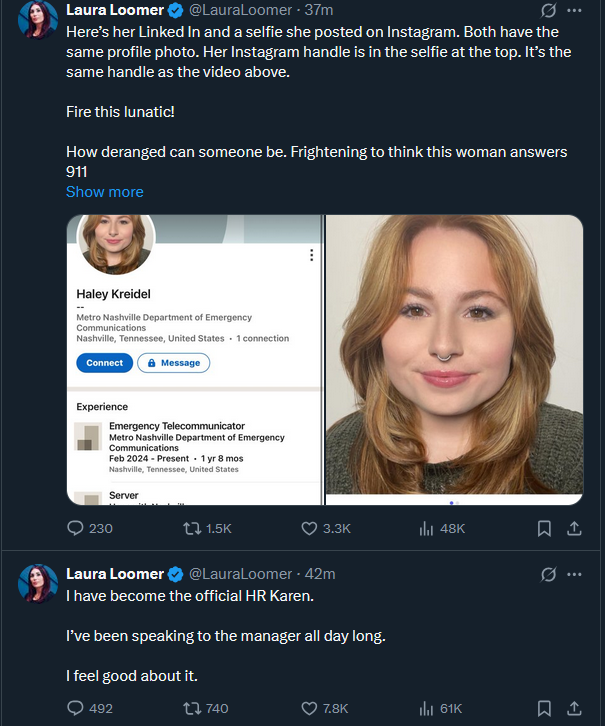Open the three-dot menu on the first tweet
This screenshot has height=726, width=605.
tap(574, 10)
